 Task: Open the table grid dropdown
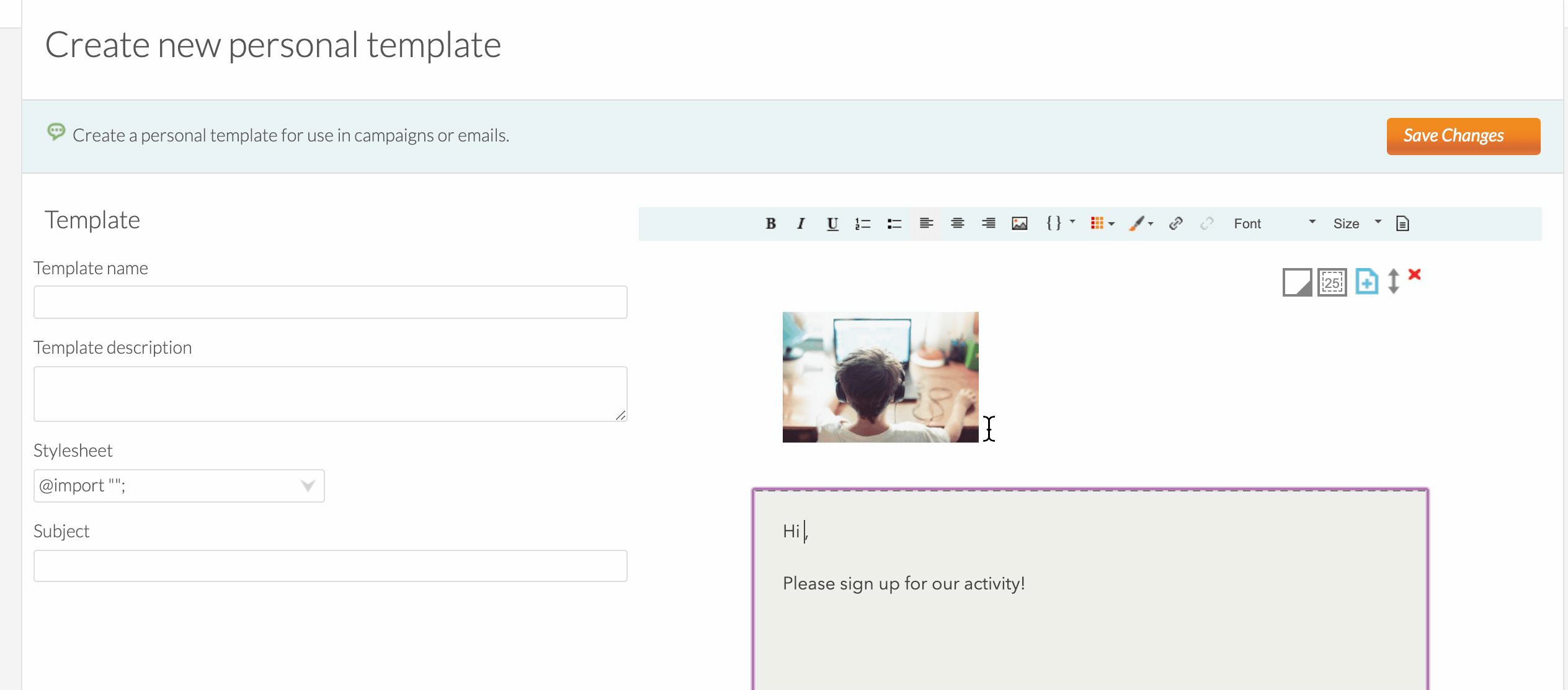point(1102,223)
